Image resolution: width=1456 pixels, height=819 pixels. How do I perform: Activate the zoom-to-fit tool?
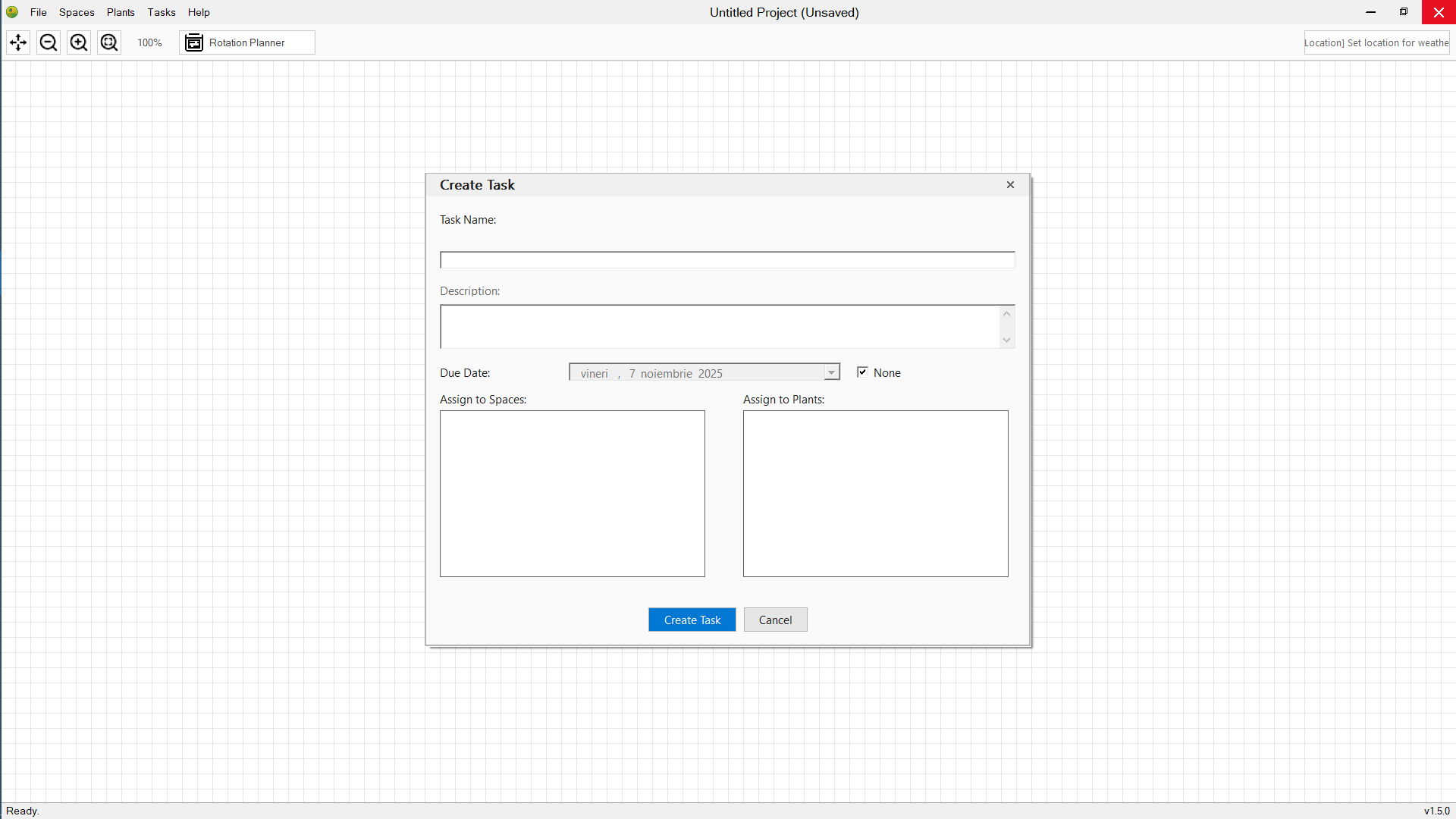click(108, 42)
